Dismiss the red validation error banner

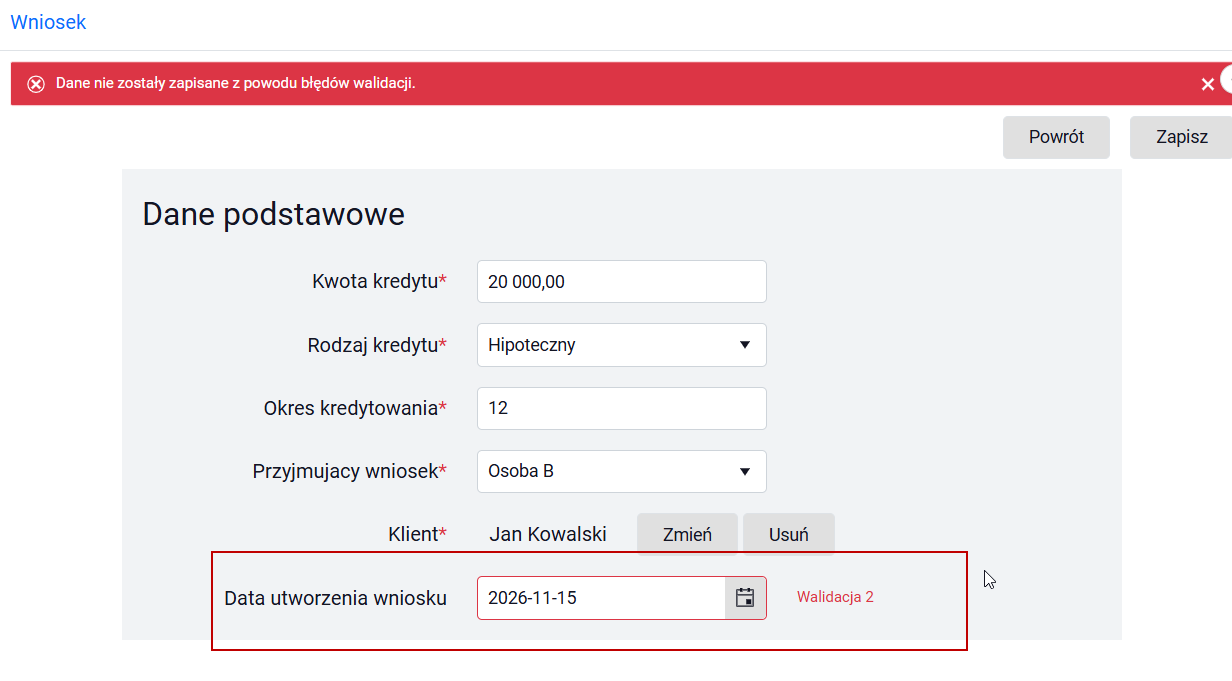[1207, 84]
